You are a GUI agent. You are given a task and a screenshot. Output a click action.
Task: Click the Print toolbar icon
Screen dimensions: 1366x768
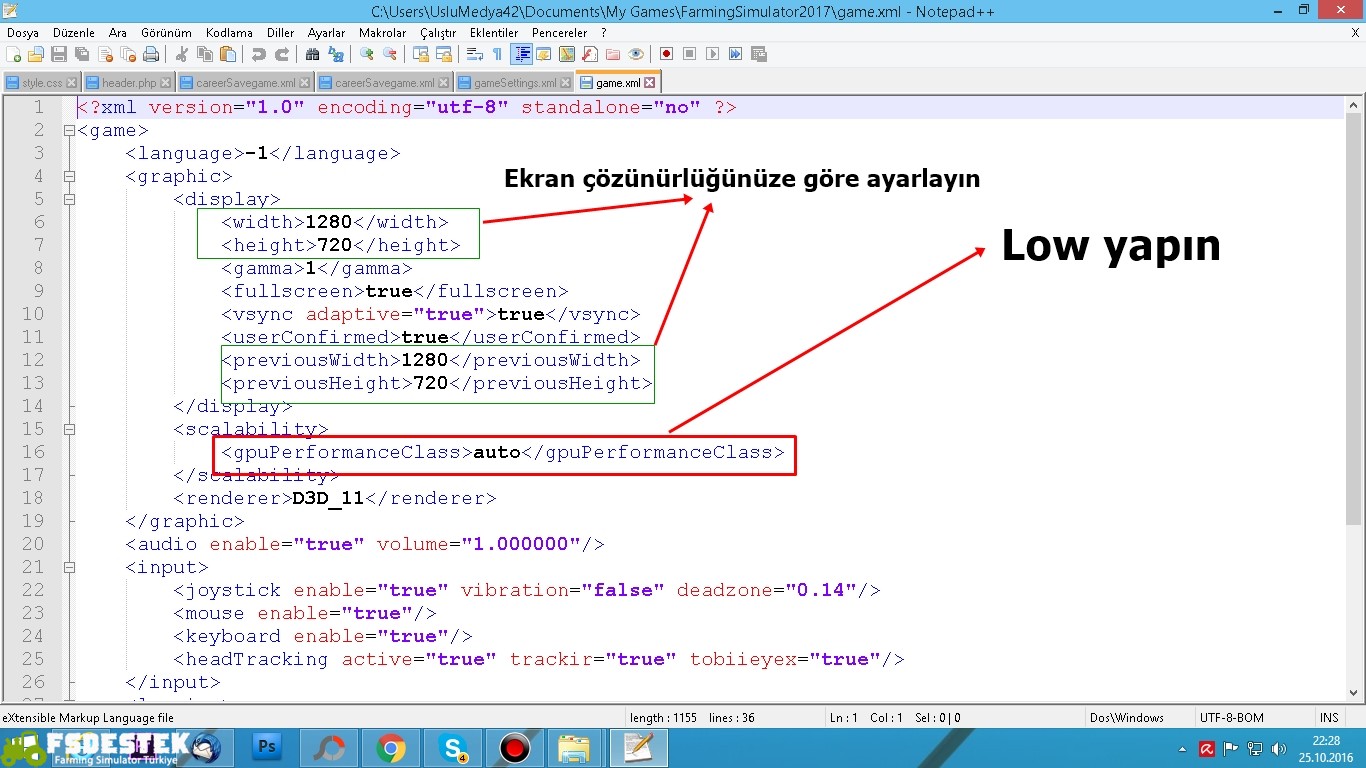[151, 54]
